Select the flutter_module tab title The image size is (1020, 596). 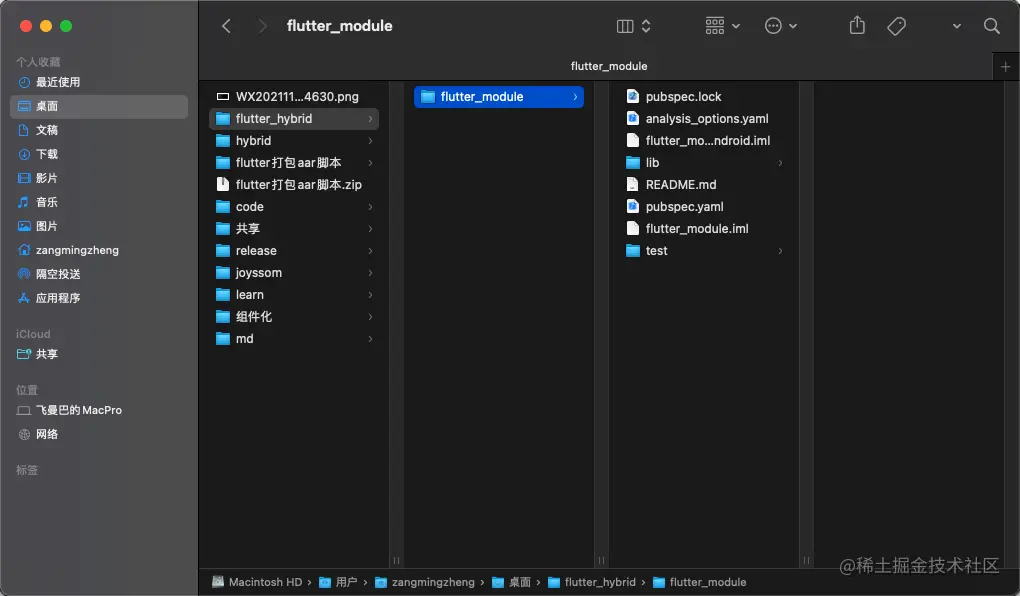coord(609,66)
